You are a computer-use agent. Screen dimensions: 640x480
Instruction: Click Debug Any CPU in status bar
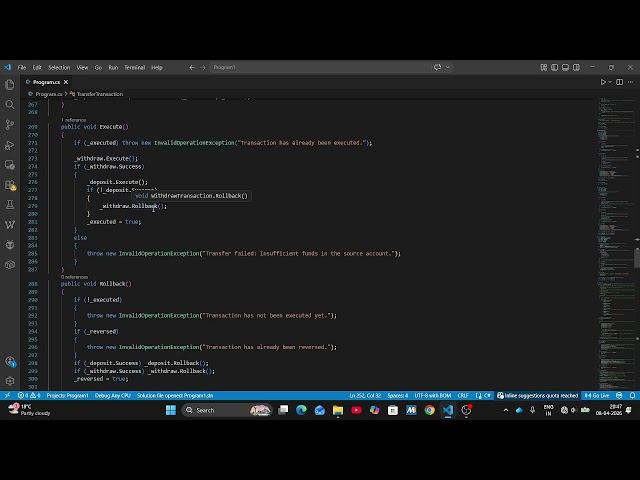pyautogui.click(x=113, y=395)
